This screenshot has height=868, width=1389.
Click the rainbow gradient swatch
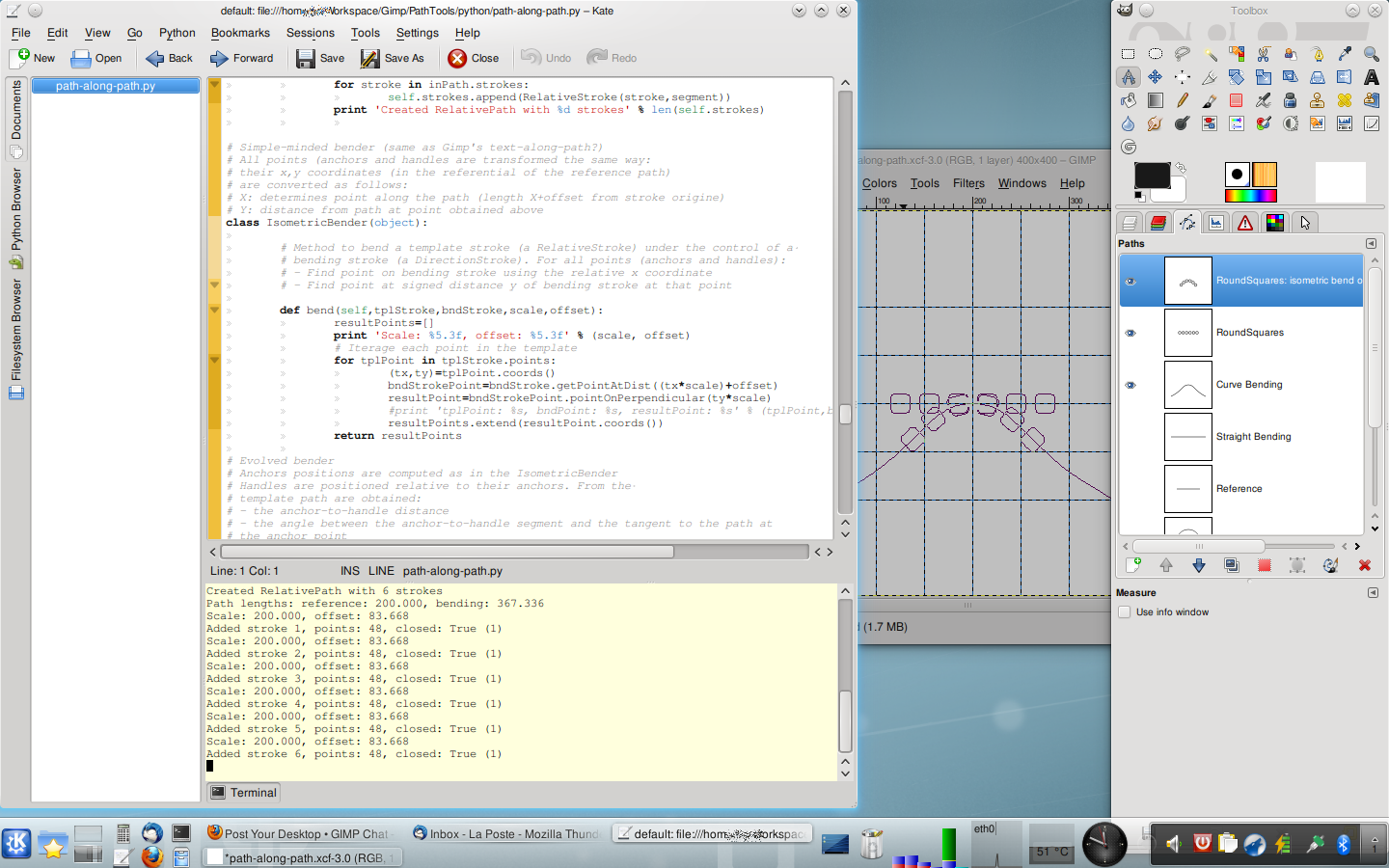click(1251, 196)
